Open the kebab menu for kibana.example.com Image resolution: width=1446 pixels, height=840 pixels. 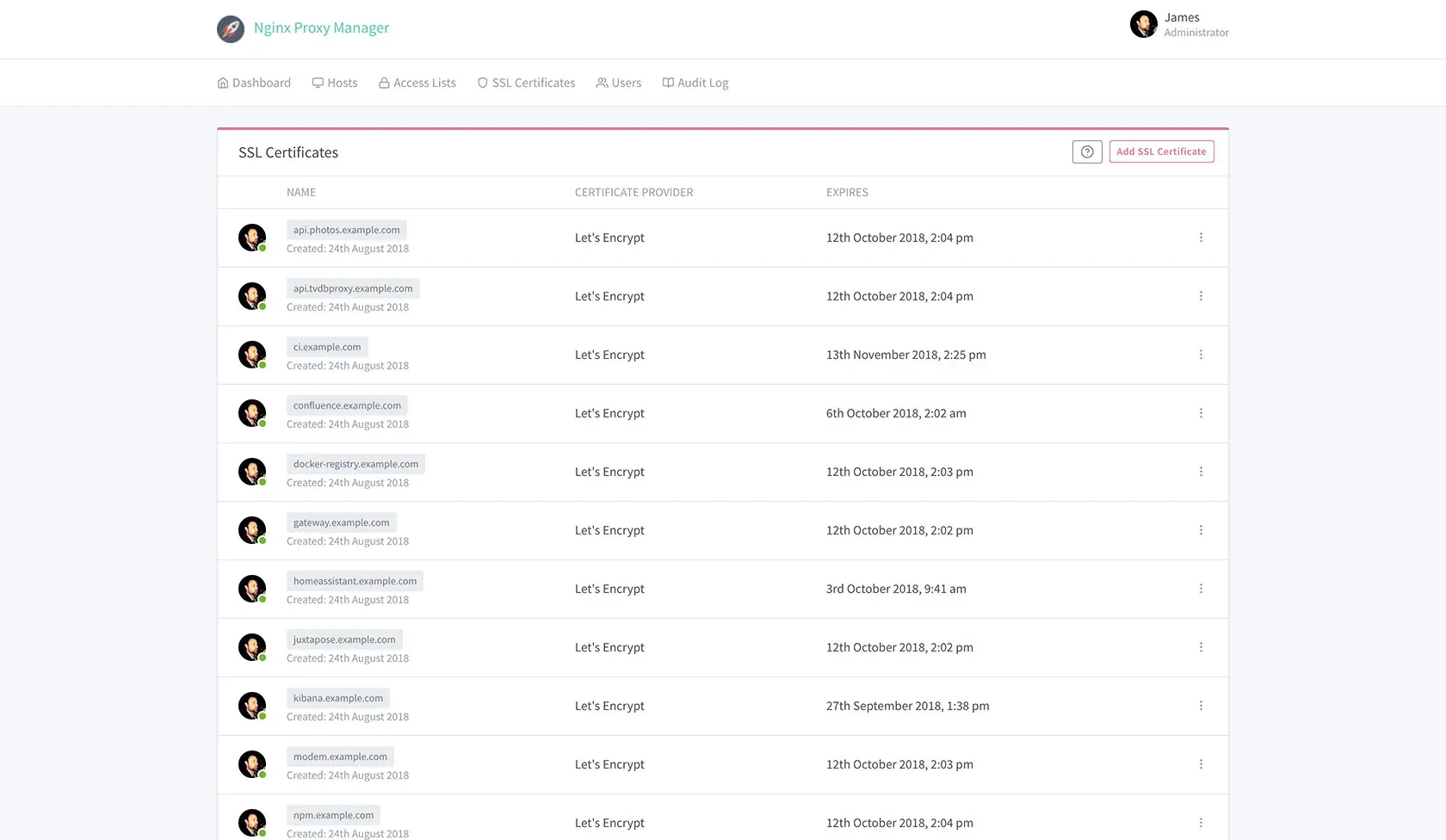(x=1201, y=706)
